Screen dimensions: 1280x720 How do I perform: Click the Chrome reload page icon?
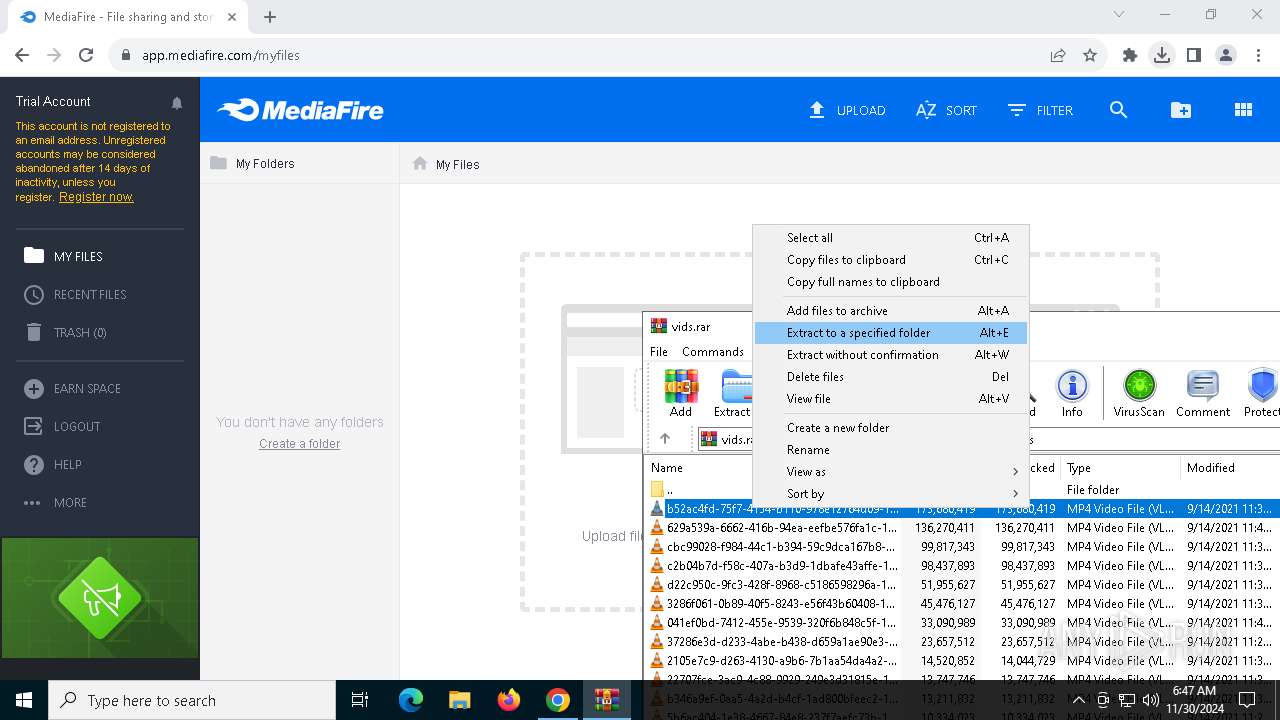[x=86, y=55]
